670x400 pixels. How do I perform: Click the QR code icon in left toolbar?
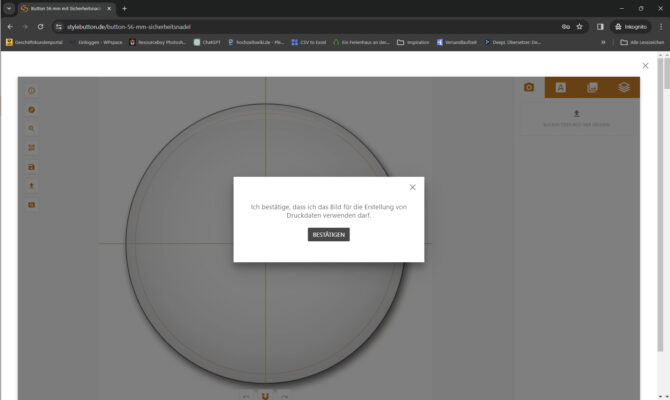point(32,148)
